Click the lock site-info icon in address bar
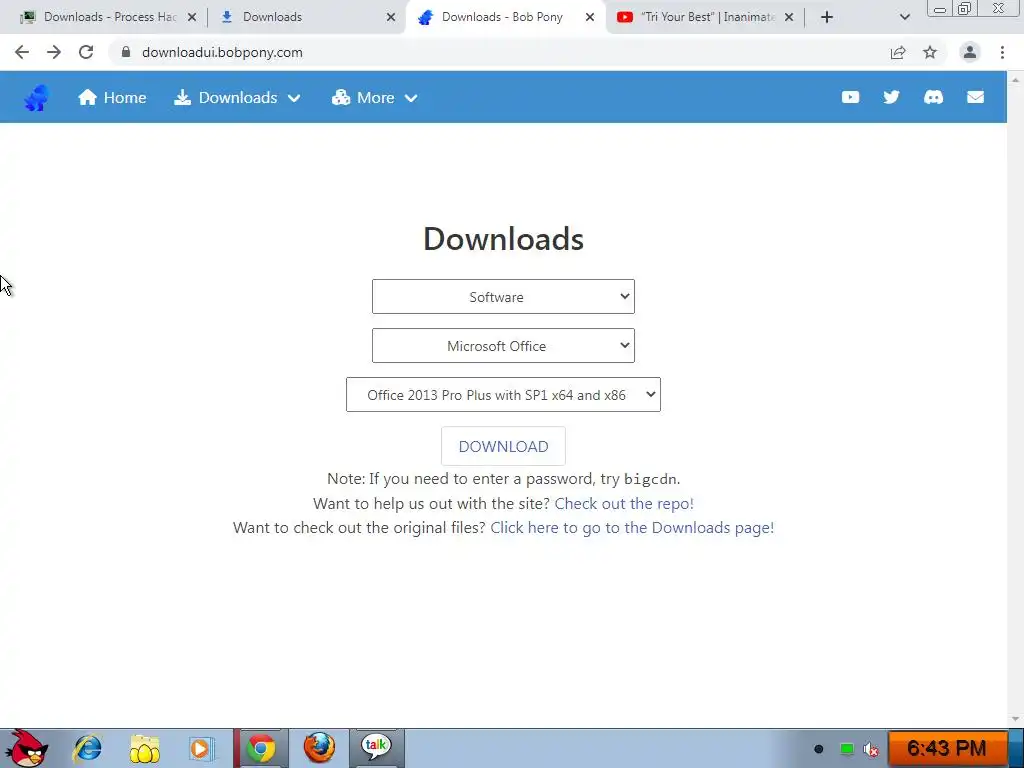The image size is (1024, 768). click(x=126, y=52)
